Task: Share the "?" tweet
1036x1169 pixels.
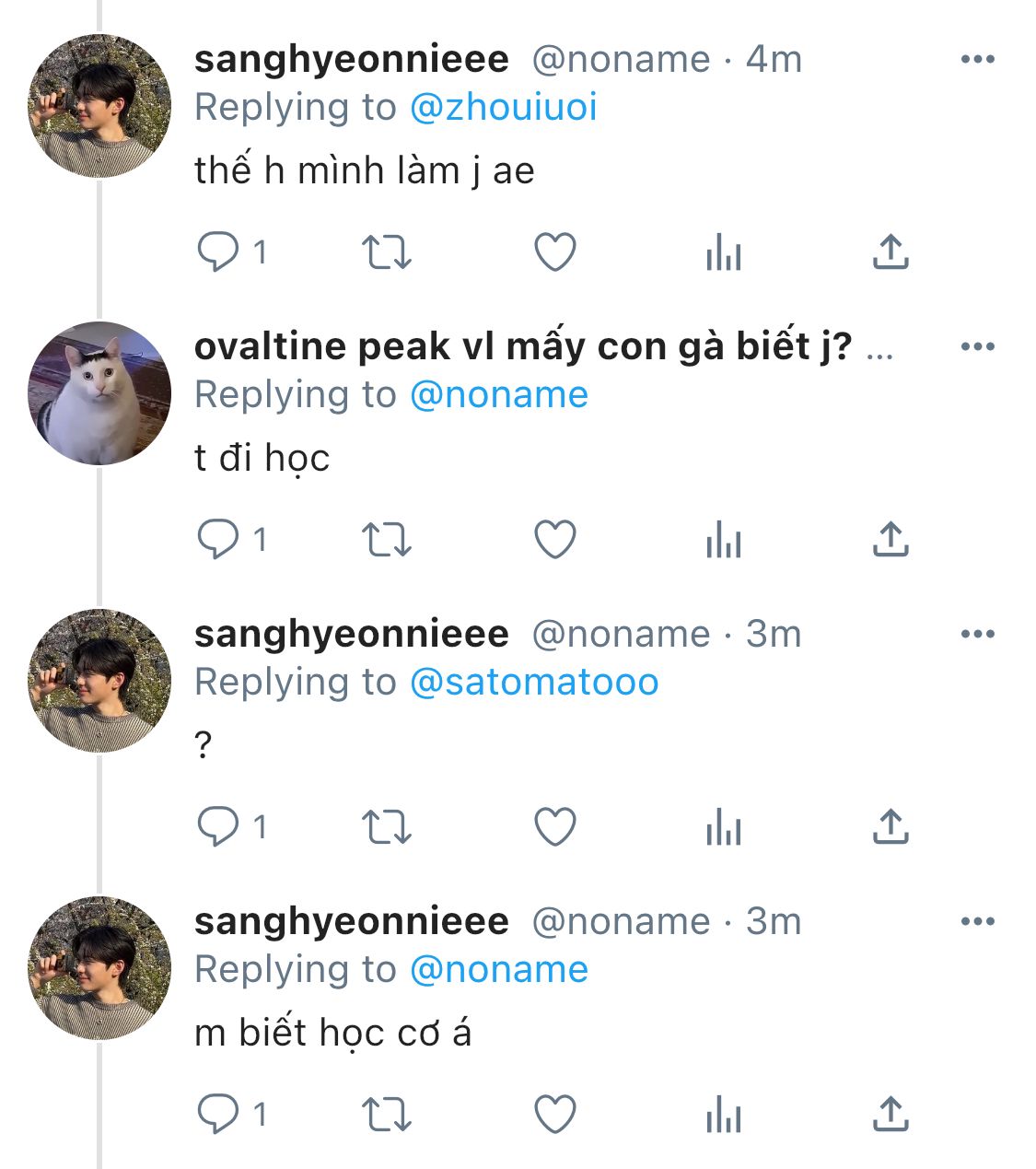Action: click(x=890, y=826)
